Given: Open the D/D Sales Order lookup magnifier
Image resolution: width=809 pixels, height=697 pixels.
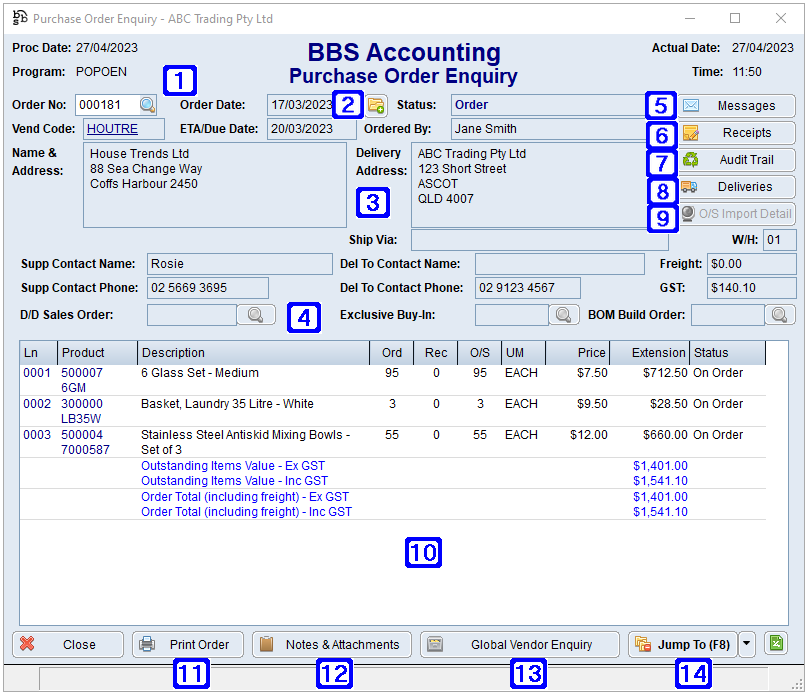Looking at the screenshot, I should coord(256,314).
